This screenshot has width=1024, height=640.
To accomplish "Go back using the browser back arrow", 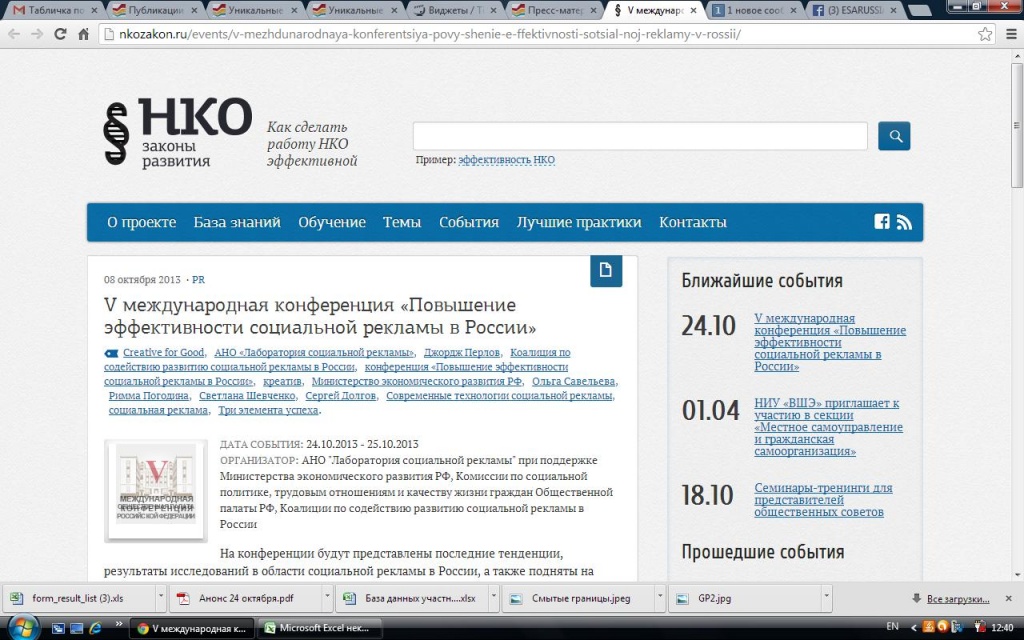I will [x=13, y=34].
